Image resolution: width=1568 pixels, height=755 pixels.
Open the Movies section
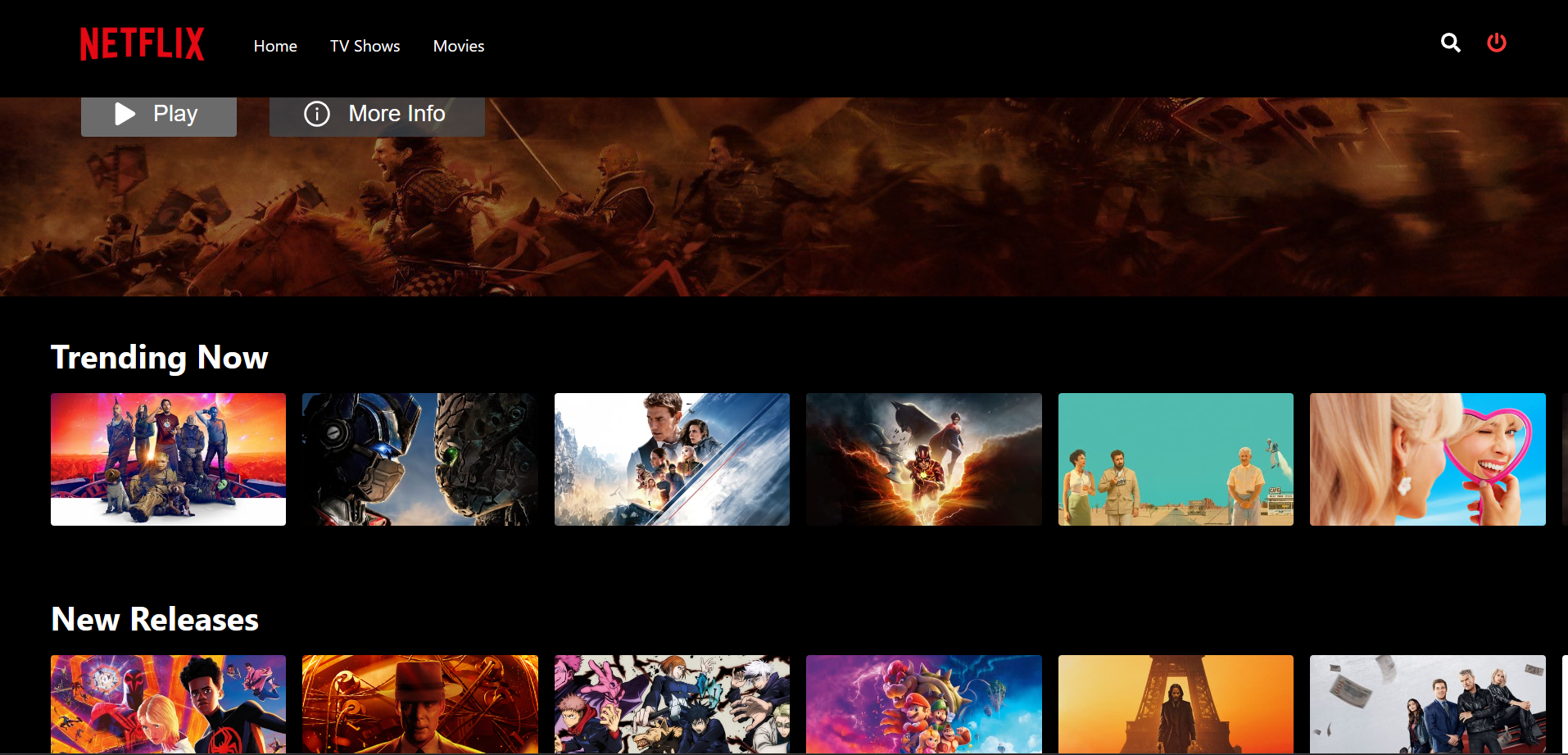click(459, 47)
